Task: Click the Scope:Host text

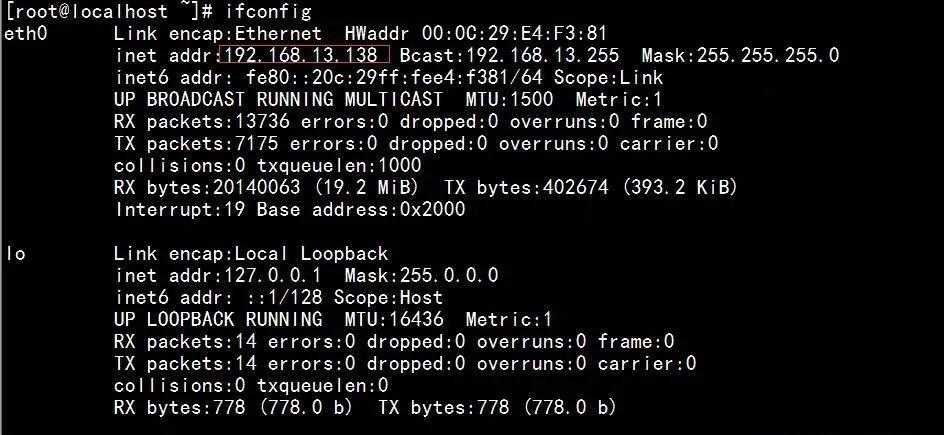Action: pos(388,297)
